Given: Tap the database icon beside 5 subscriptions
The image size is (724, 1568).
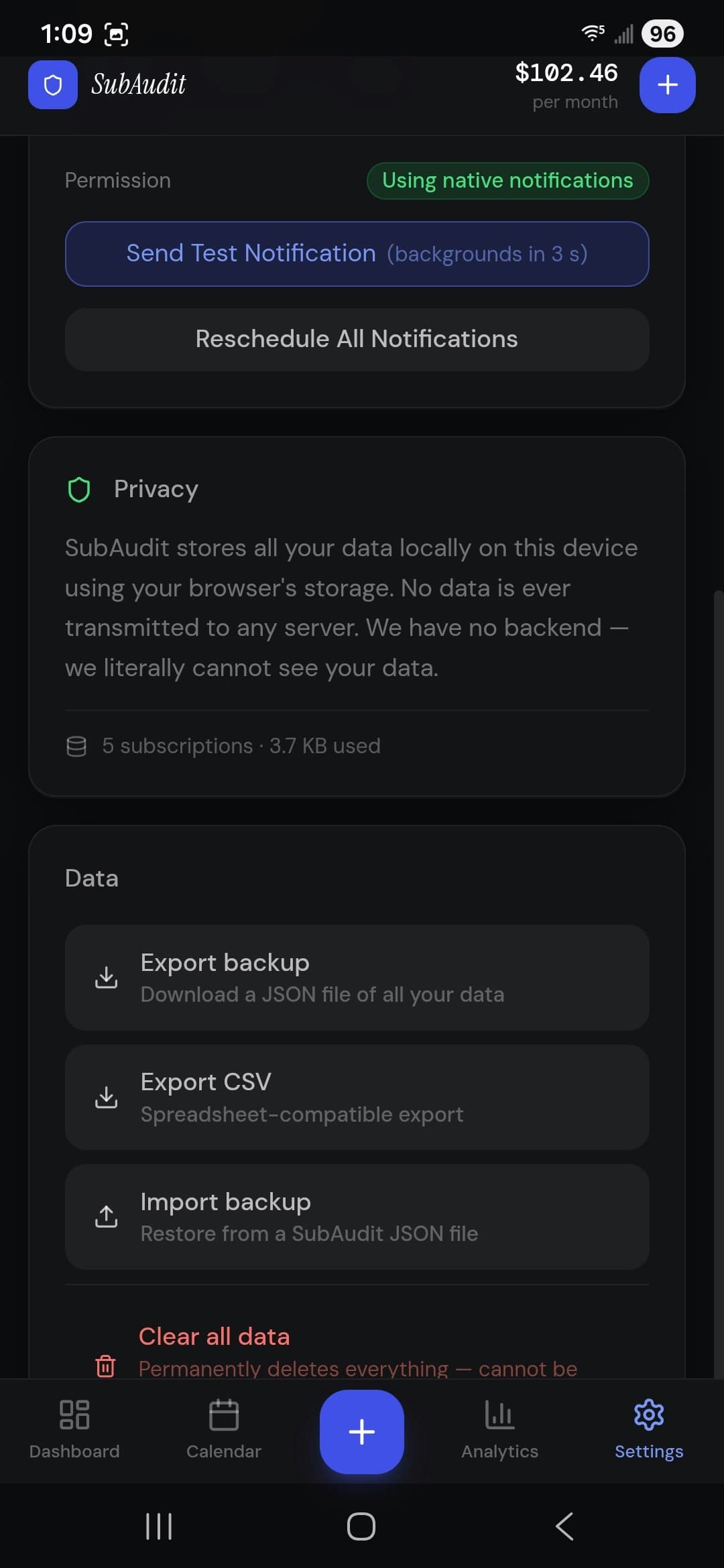Looking at the screenshot, I should [76, 745].
